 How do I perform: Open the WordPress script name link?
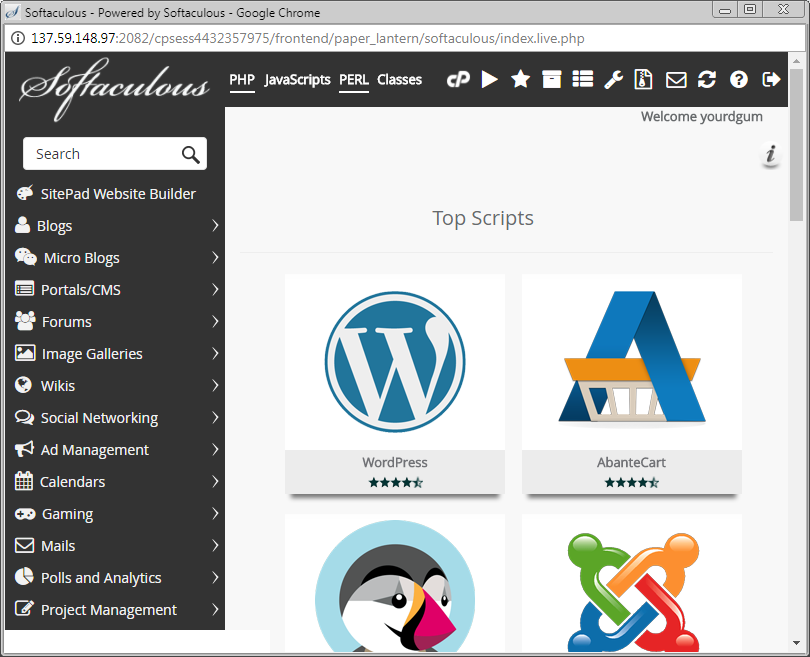click(395, 462)
